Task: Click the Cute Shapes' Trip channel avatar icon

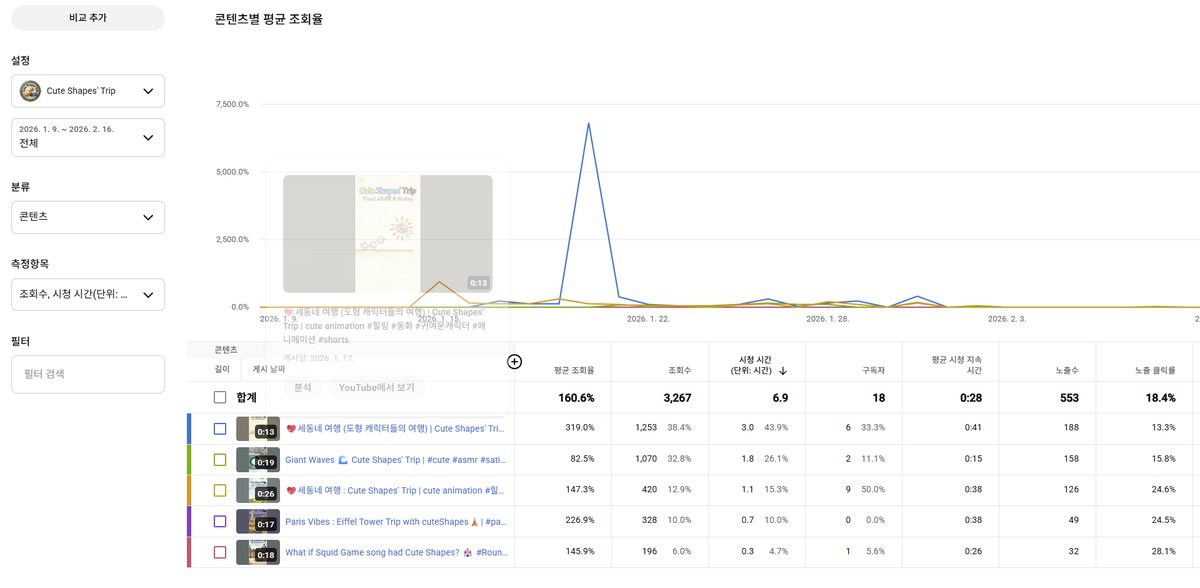Action: tap(30, 91)
